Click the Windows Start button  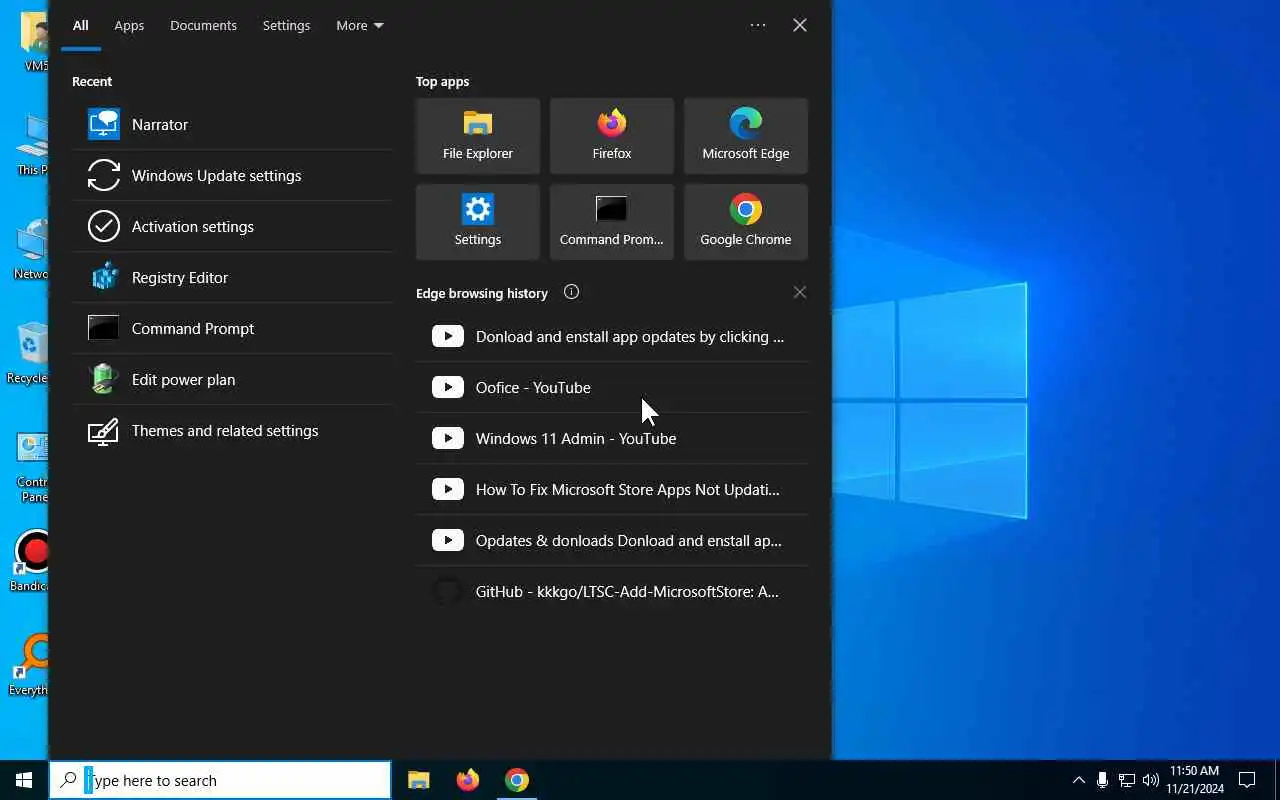point(24,780)
